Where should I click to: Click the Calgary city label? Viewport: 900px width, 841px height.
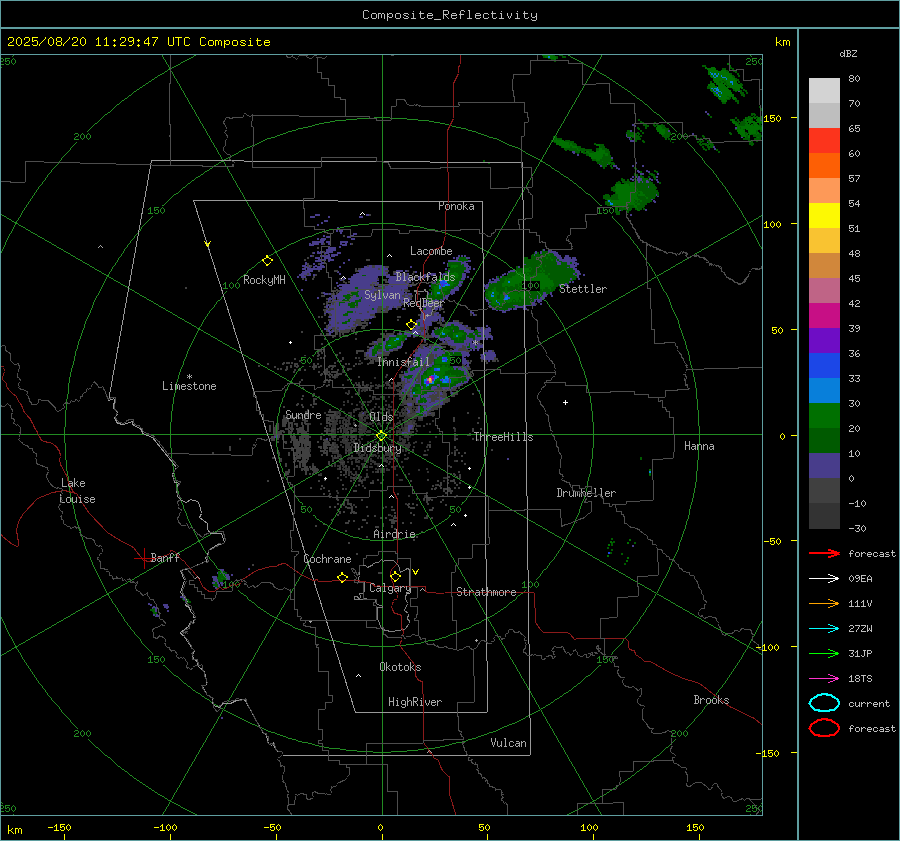390,588
